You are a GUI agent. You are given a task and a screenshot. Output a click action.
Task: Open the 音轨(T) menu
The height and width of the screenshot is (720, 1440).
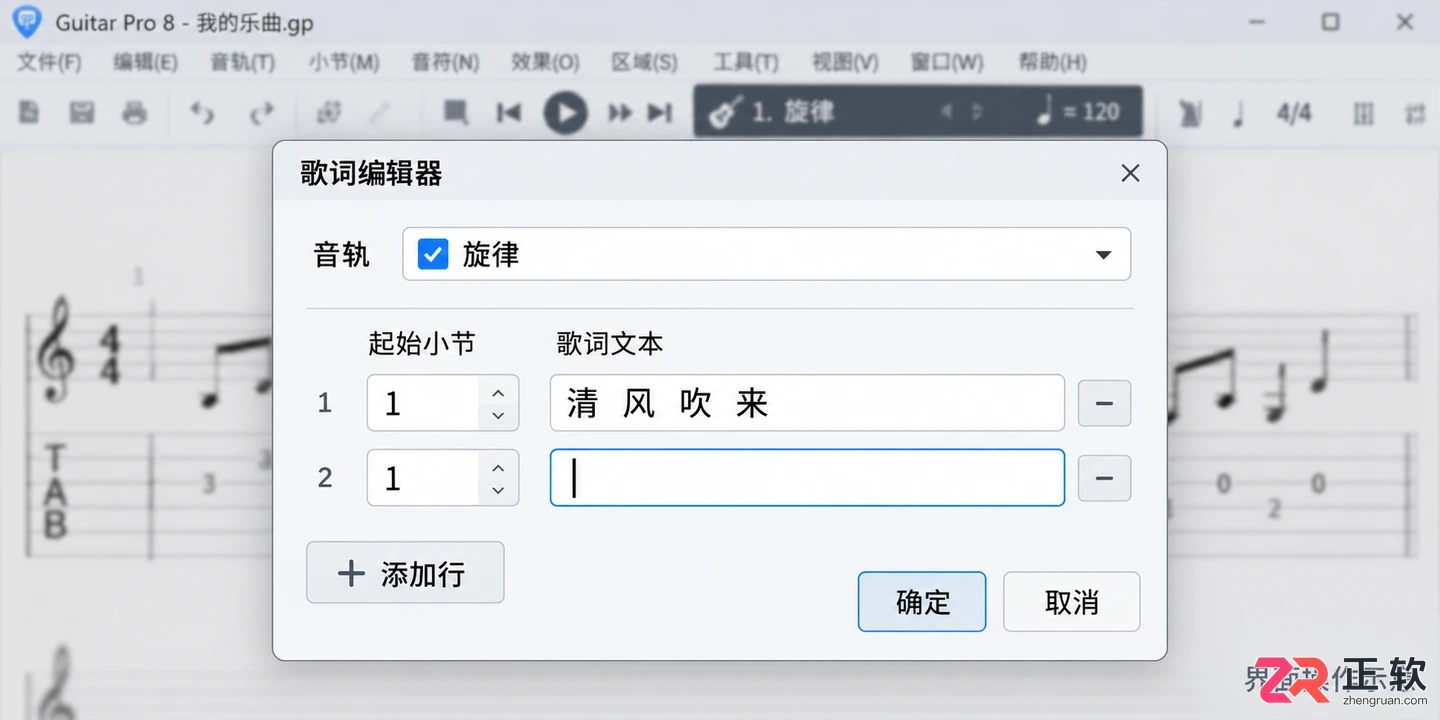[243, 62]
